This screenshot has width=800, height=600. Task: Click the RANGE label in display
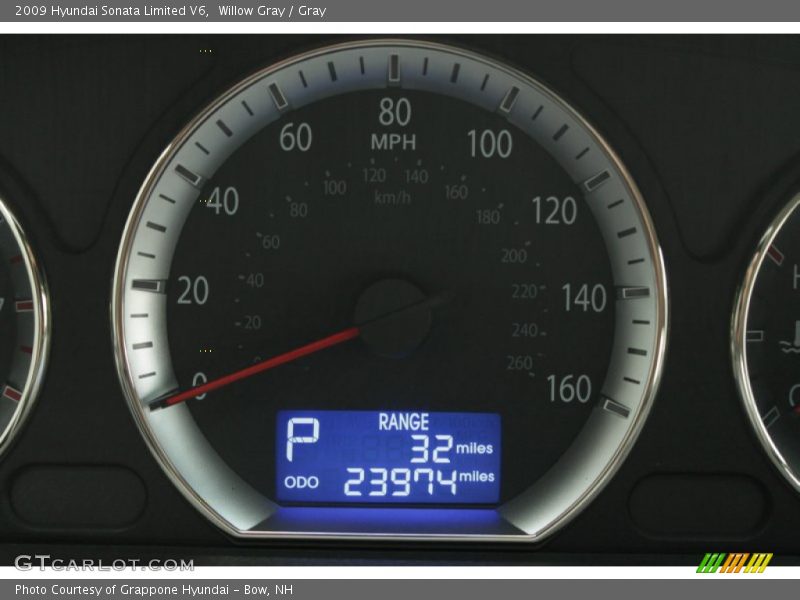403,422
